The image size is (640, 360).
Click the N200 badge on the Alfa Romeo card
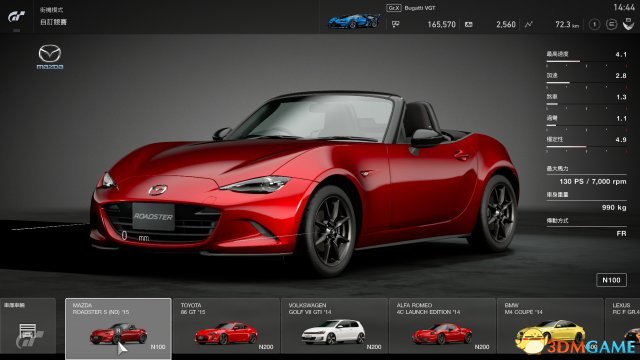pos(482,347)
